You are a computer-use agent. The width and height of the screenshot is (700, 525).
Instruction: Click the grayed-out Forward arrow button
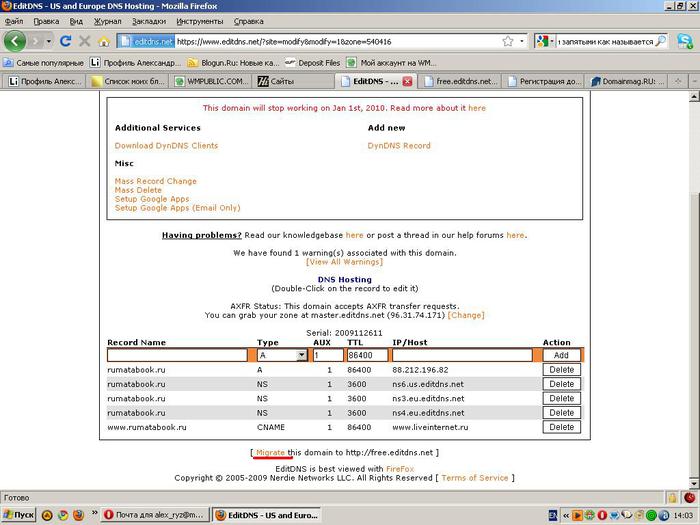click(x=36, y=42)
